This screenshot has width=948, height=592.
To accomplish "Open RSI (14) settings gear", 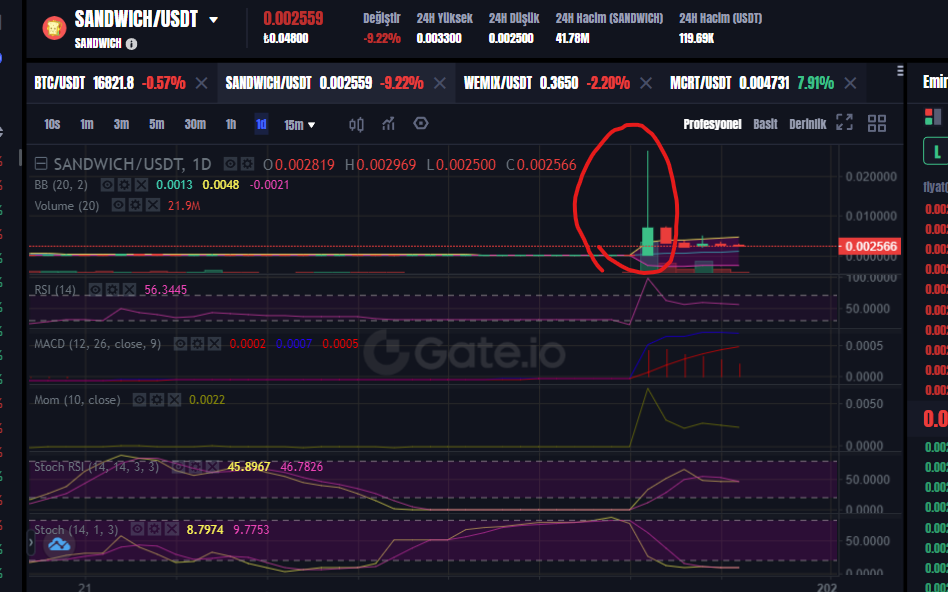I will pos(112,290).
